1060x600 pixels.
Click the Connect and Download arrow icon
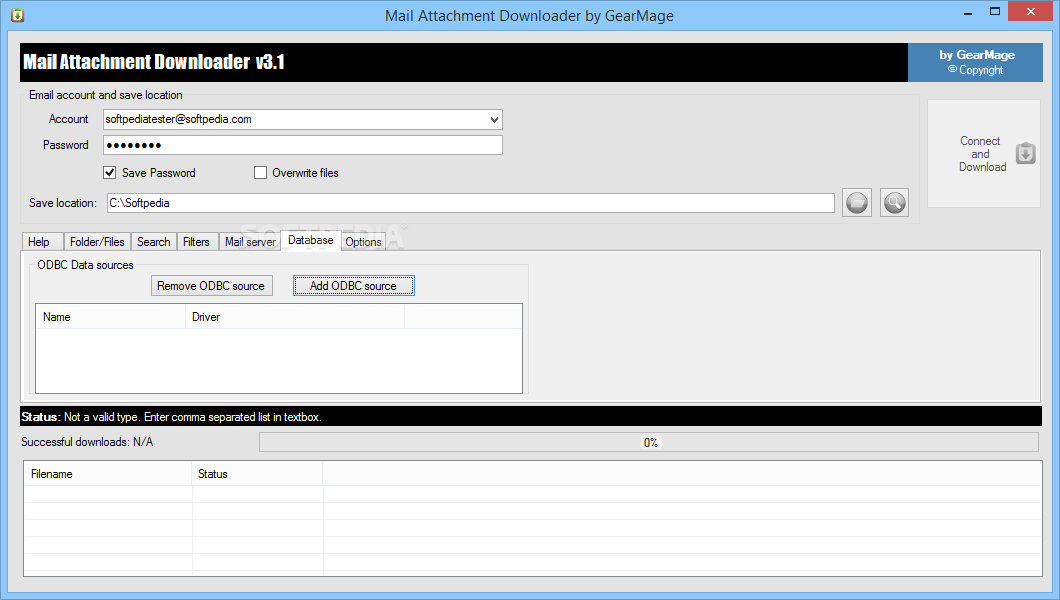point(1026,153)
